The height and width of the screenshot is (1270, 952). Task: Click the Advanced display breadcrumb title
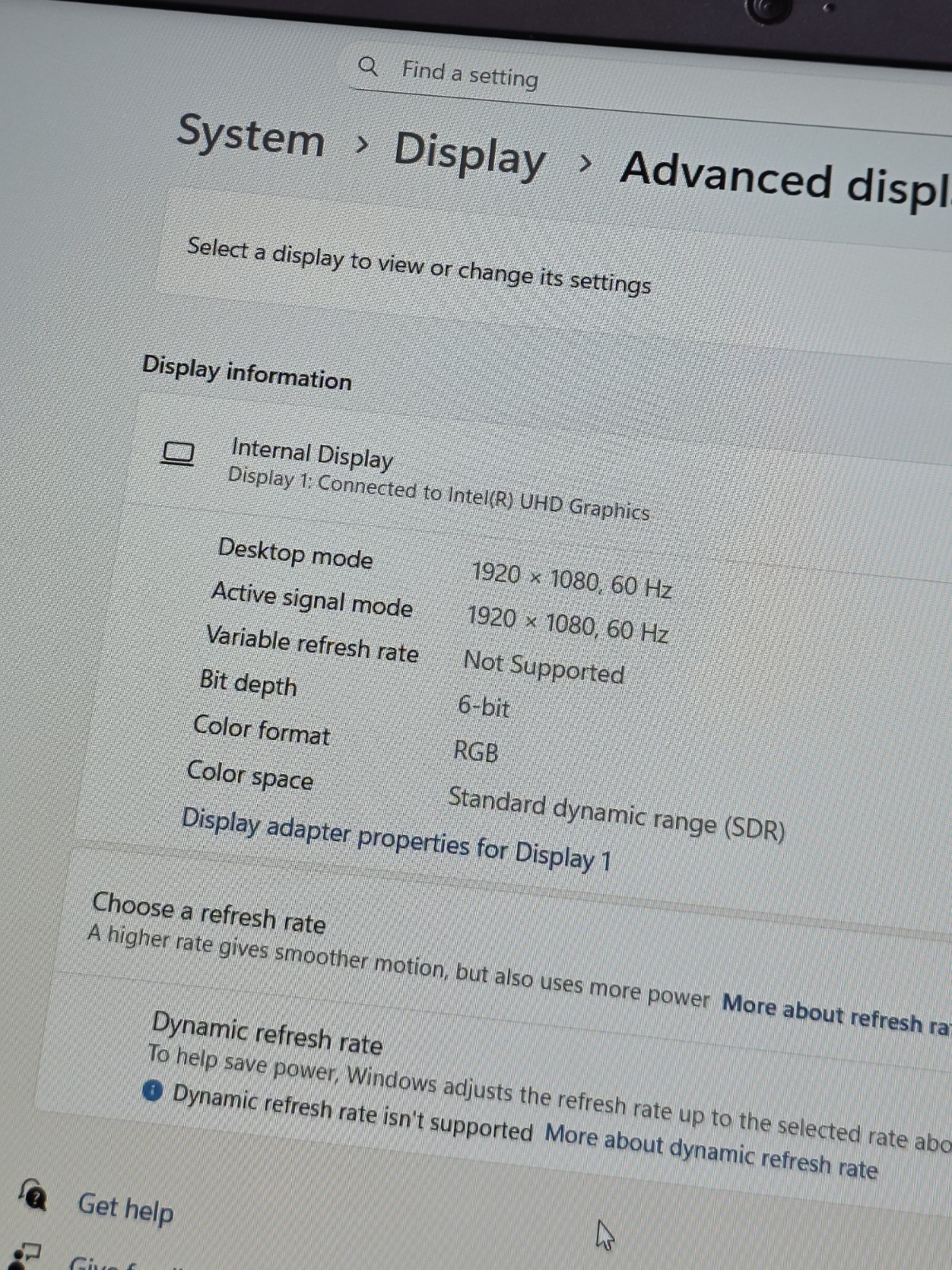point(785,179)
